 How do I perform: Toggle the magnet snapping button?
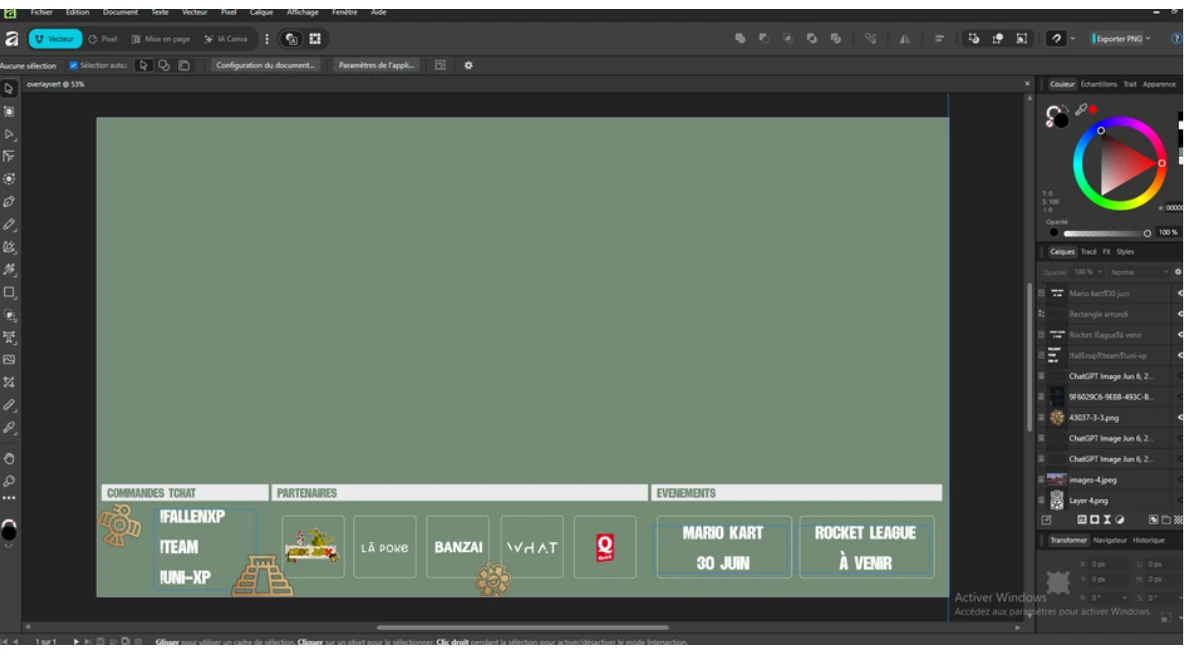click(1056, 39)
